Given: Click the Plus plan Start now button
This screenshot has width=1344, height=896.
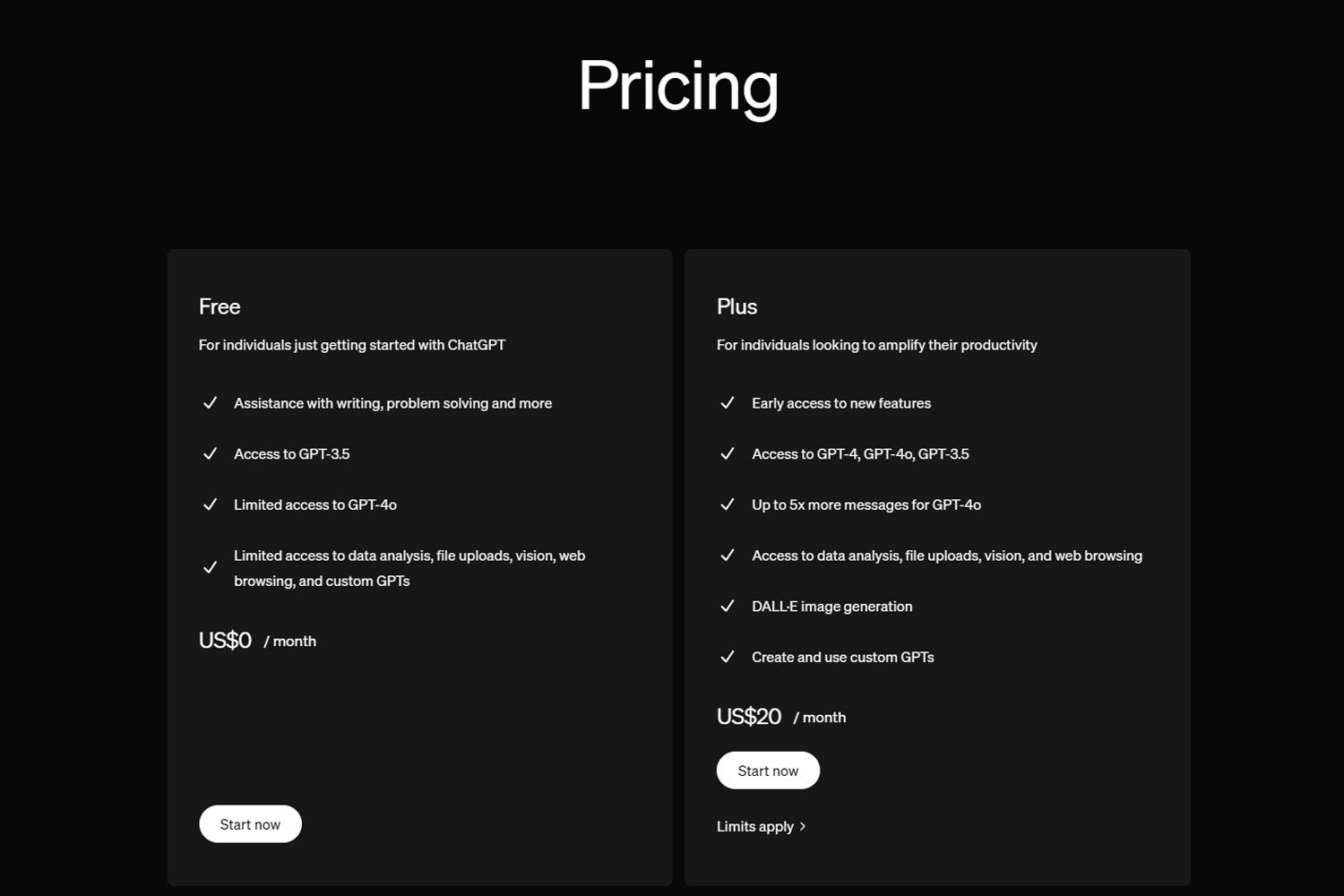Looking at the screenshot, I should tap(768, 771).
